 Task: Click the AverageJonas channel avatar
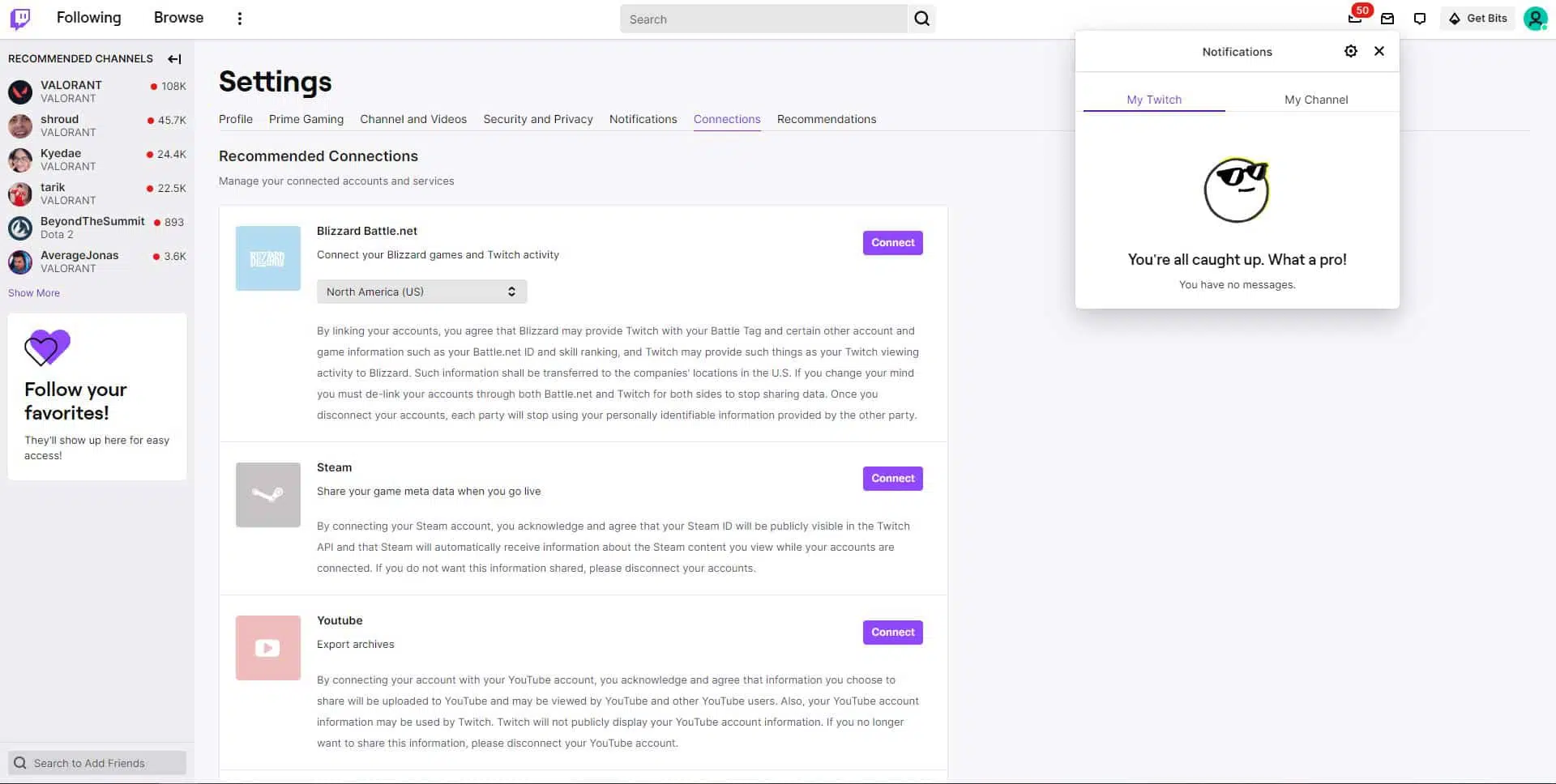[20, 262]
